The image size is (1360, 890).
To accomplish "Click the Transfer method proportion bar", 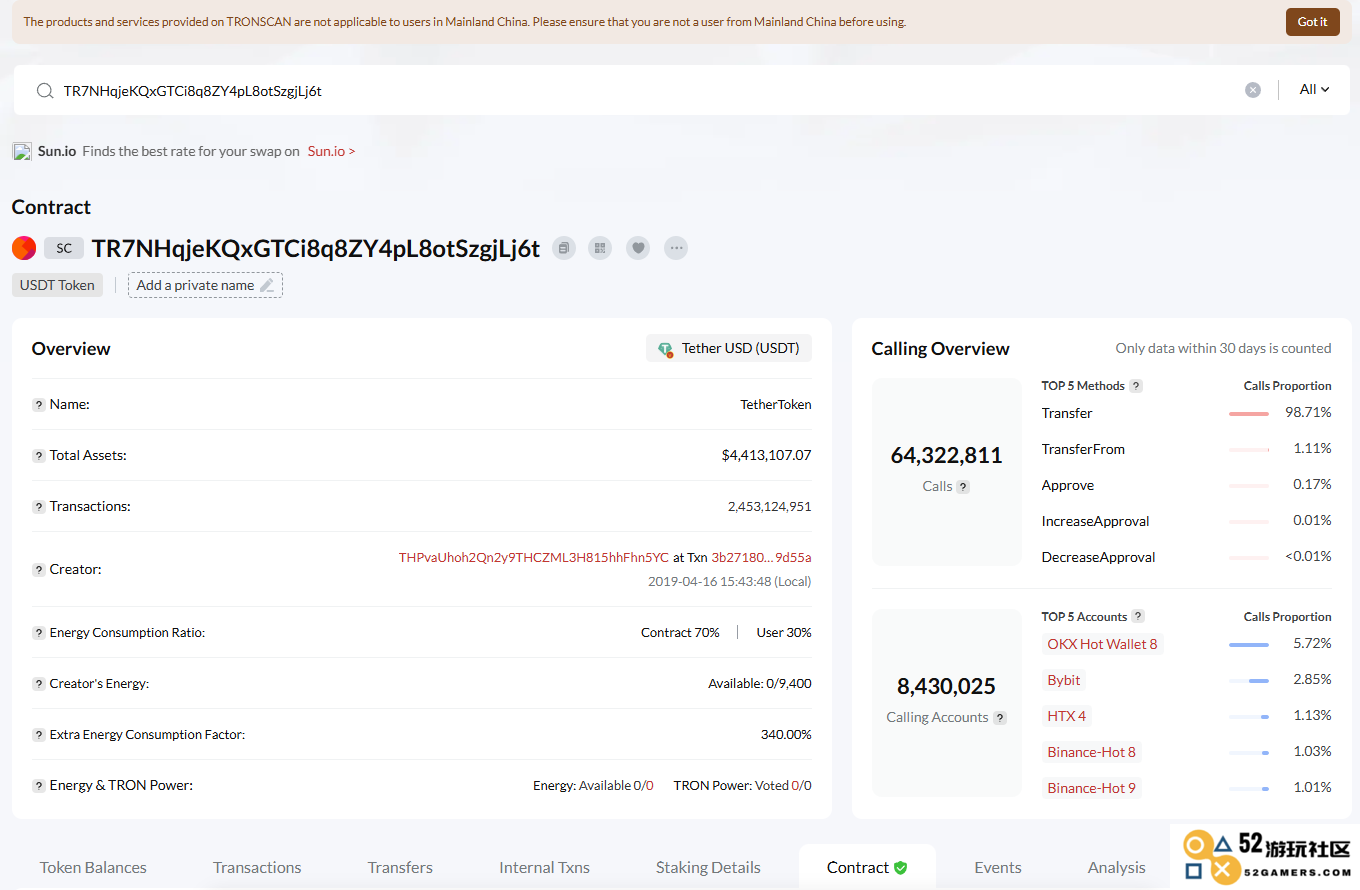I will 1249,414.
